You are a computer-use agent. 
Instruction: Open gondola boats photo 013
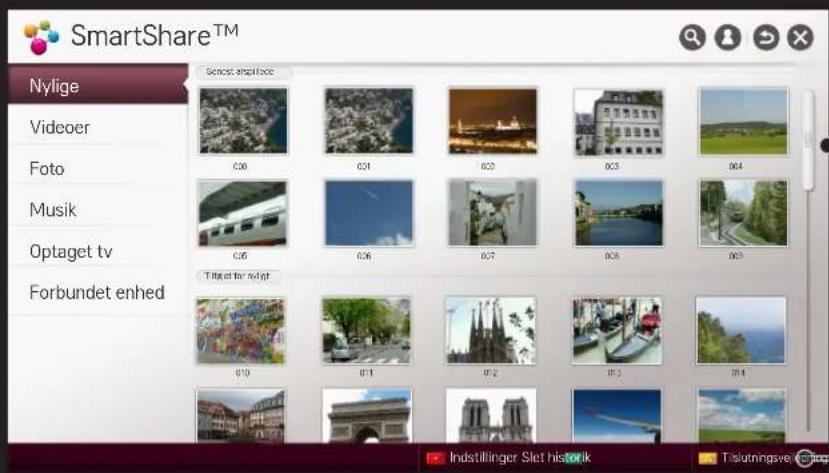tap(617, 331)
